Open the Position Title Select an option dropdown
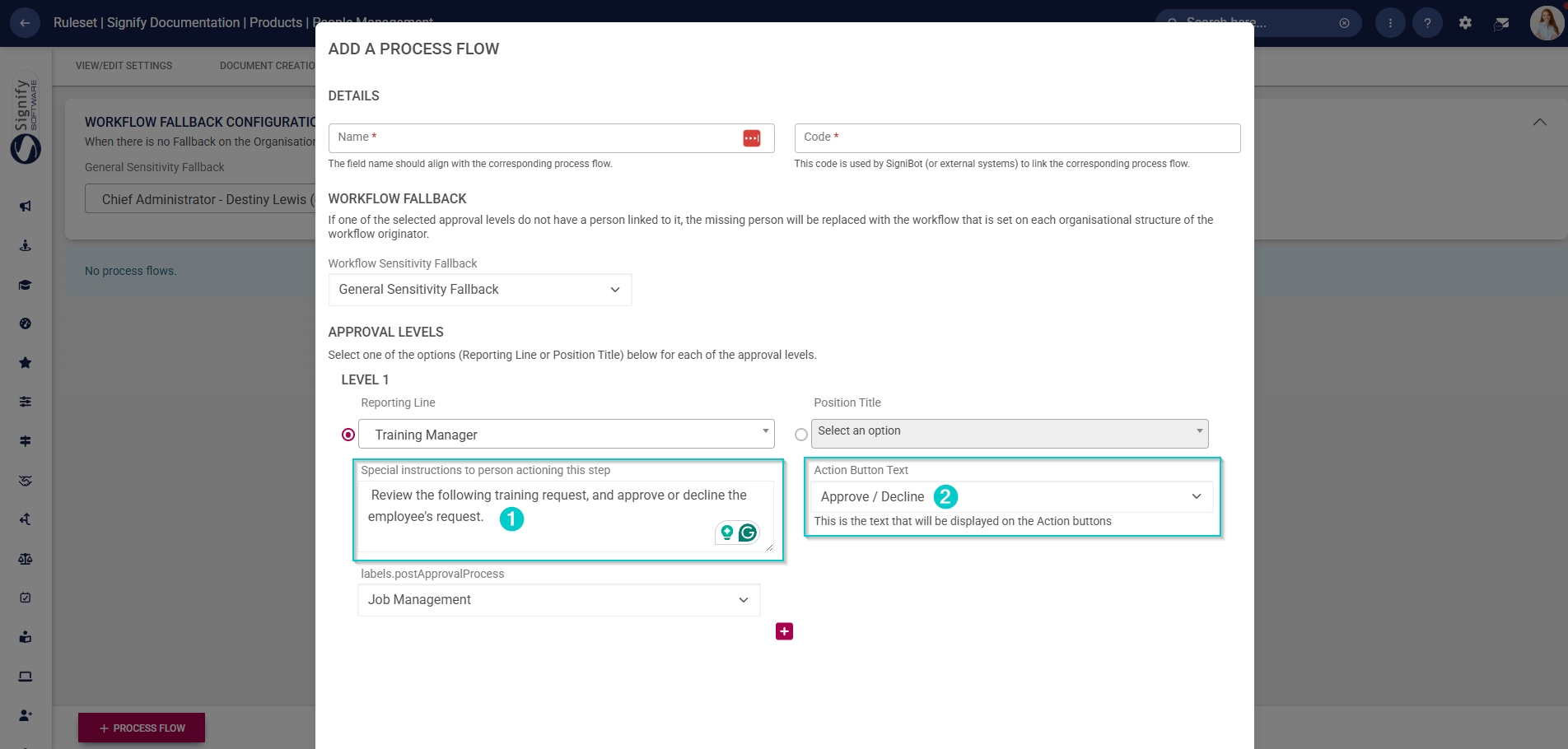This screenshot has width=1568, height=749. coord(1010,434)
